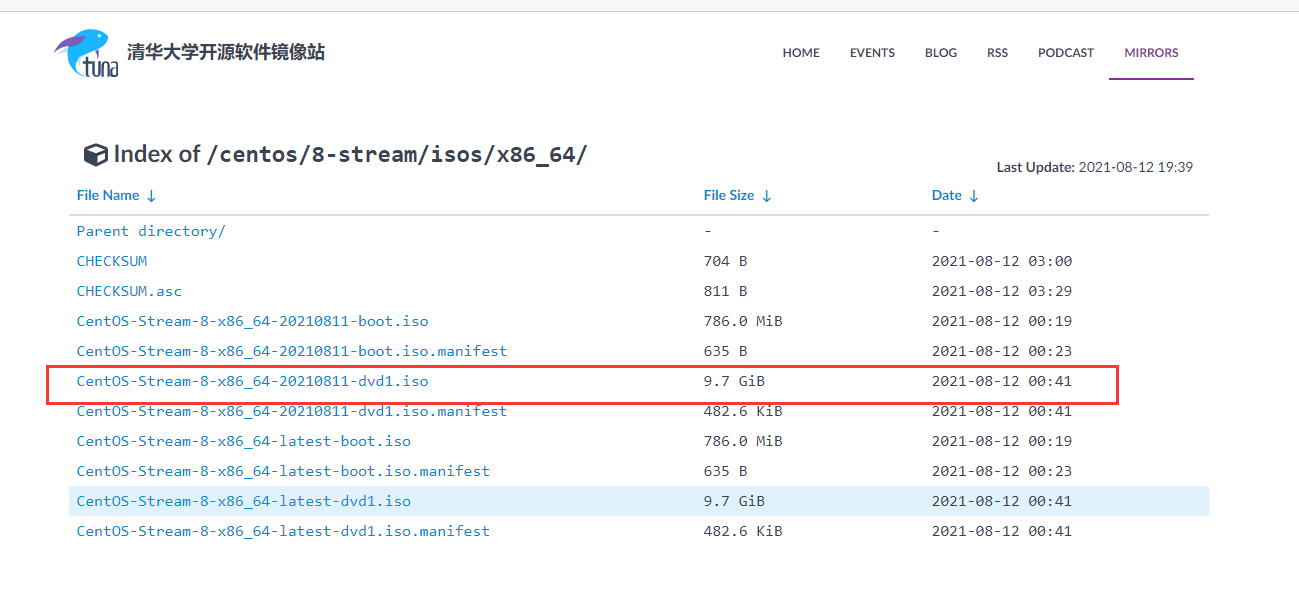Click the 482.6 KiB size of latest-dvd1.iso.manifest
Screen dimensions: 1299x612
coord(743,531)
